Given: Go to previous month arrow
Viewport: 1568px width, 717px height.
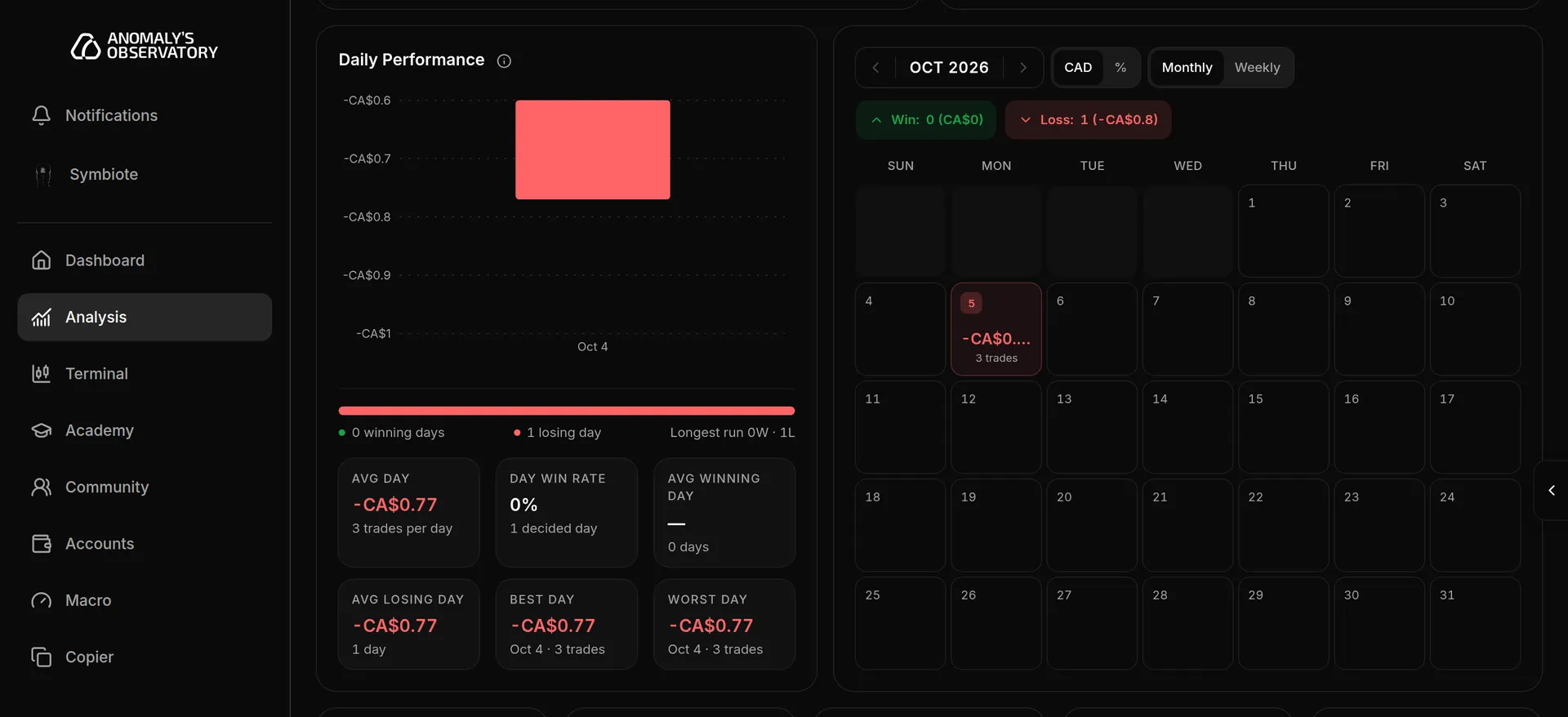Looking at the screenshot, I should click(x=875, y=68).
